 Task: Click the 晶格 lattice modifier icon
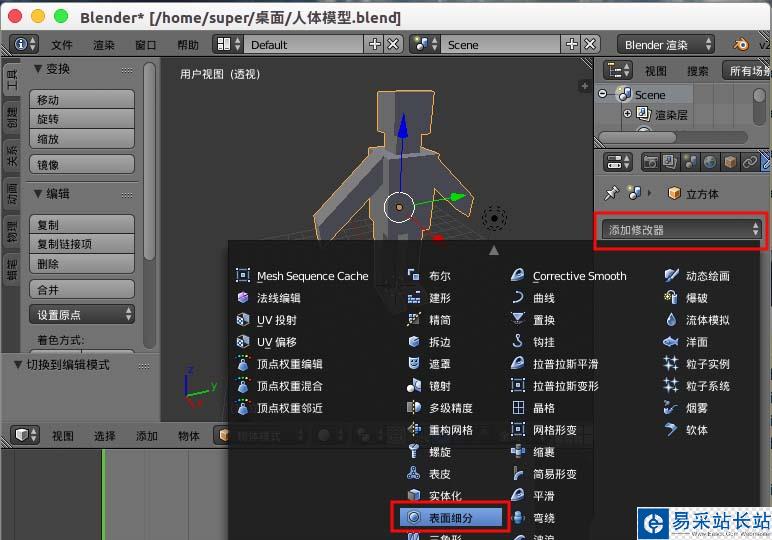[x=518, y=407]
